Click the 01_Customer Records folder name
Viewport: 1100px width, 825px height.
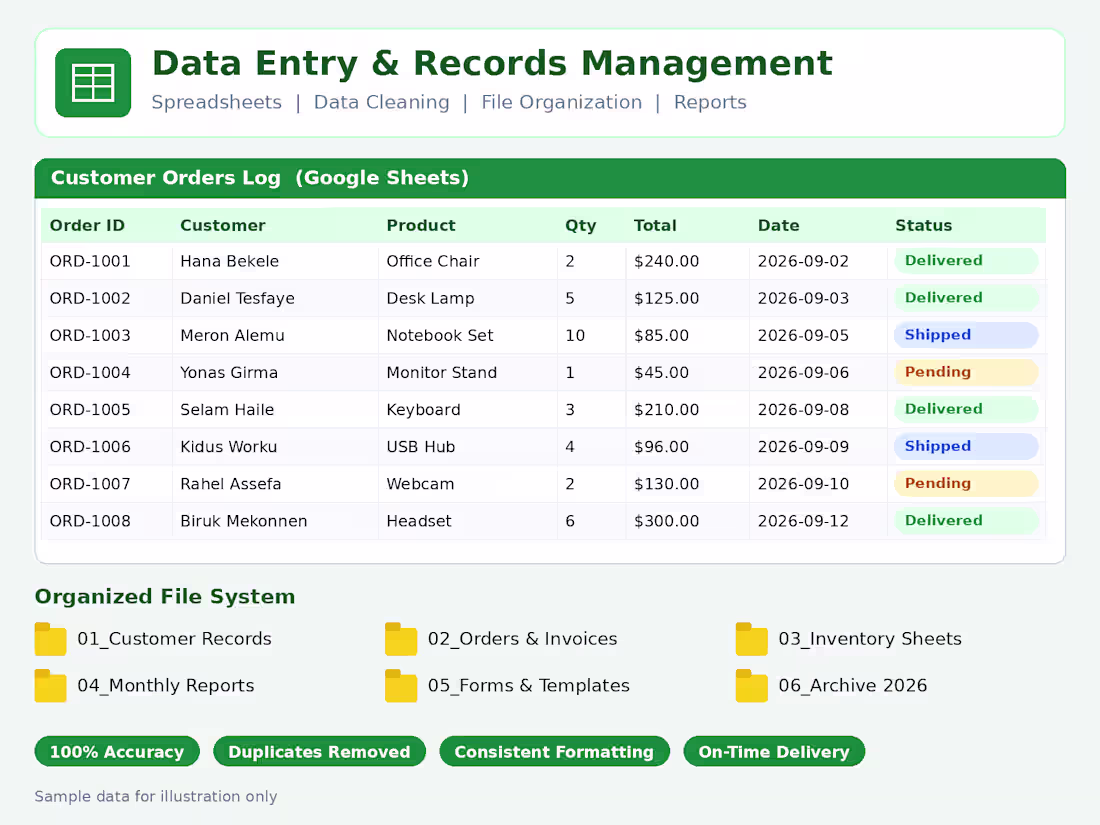pyautogui.click(x=174, y=639)
